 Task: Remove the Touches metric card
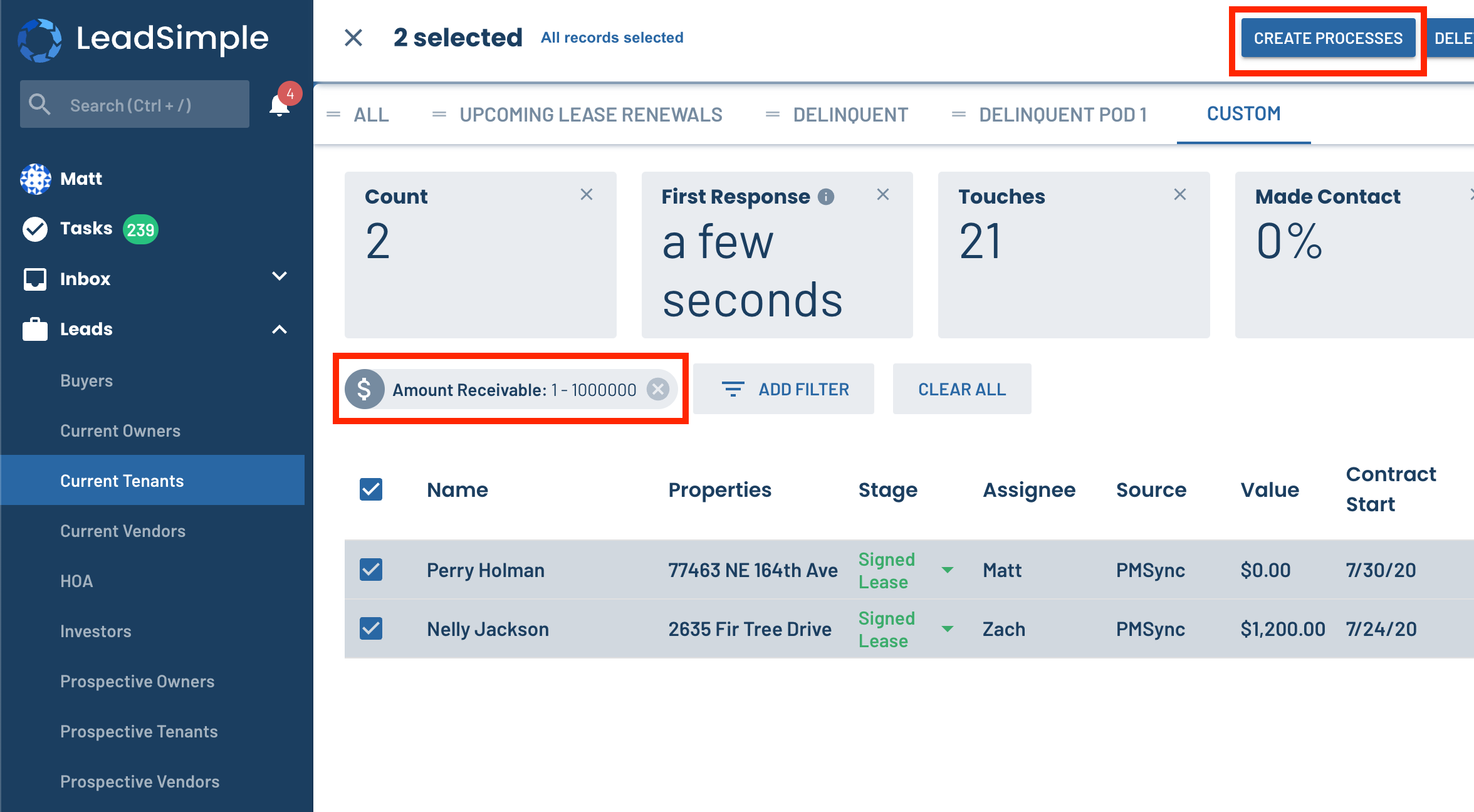[x=1180, y=194]
